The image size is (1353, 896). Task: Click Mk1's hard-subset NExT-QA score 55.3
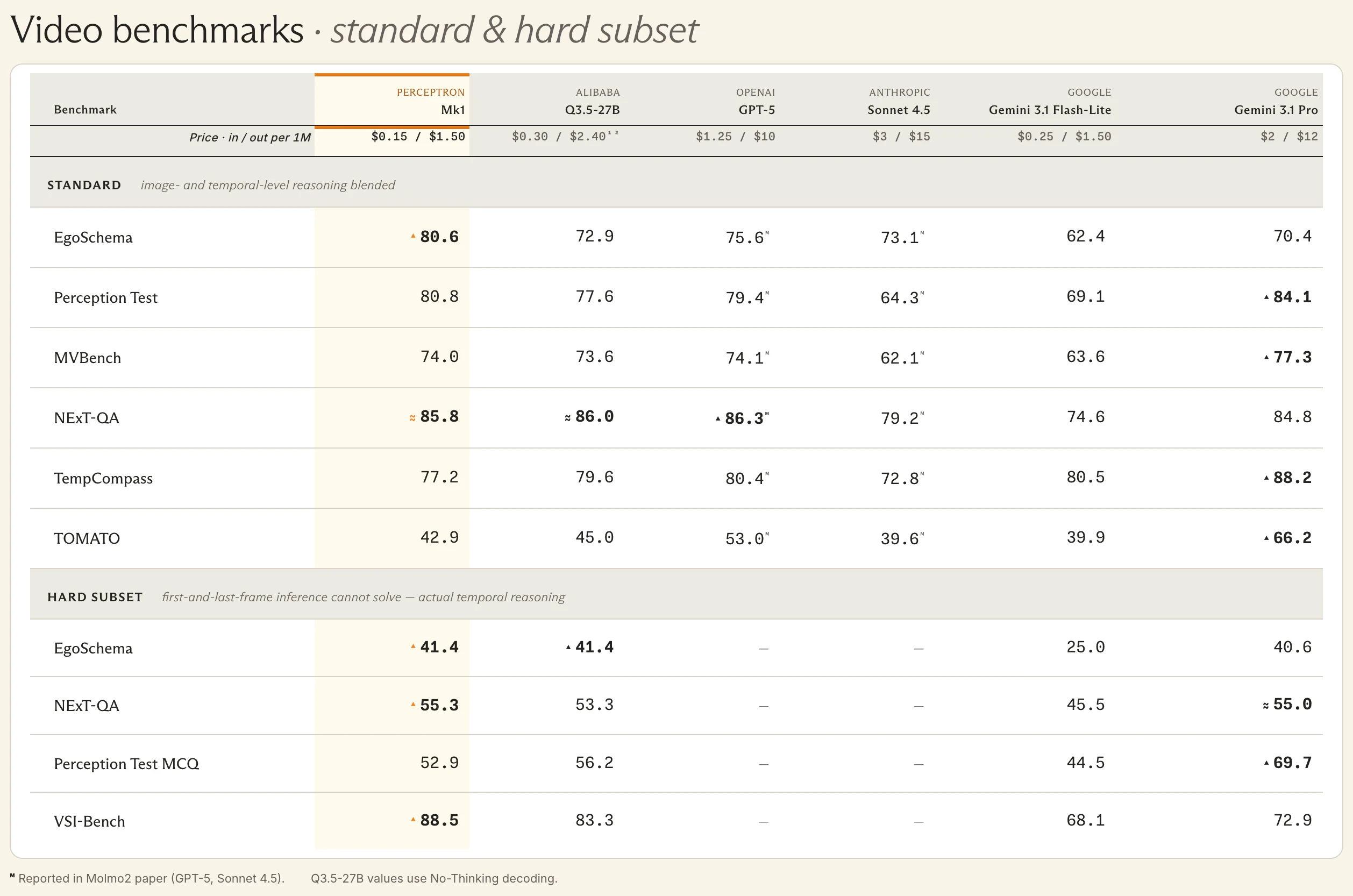point(439,705)
